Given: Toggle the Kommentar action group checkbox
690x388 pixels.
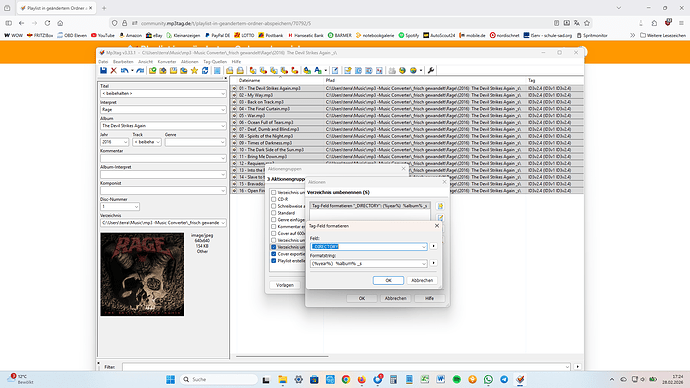Looking at the screenshot, I should tap(274, 227).
